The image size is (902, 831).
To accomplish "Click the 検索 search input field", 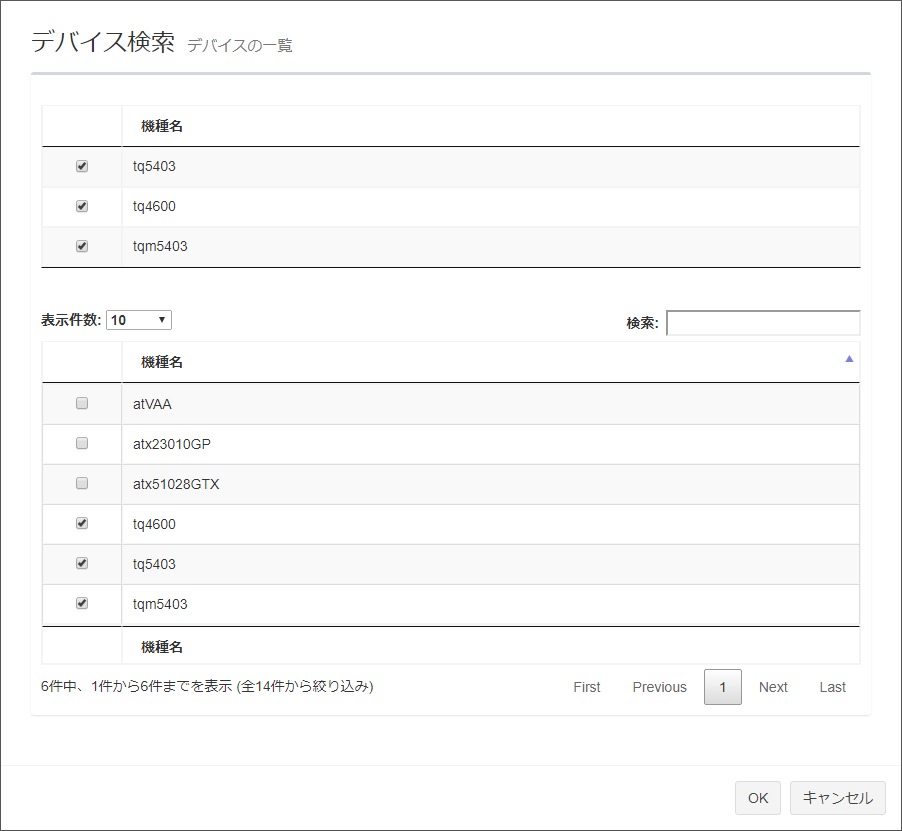I will pos(763,323).
